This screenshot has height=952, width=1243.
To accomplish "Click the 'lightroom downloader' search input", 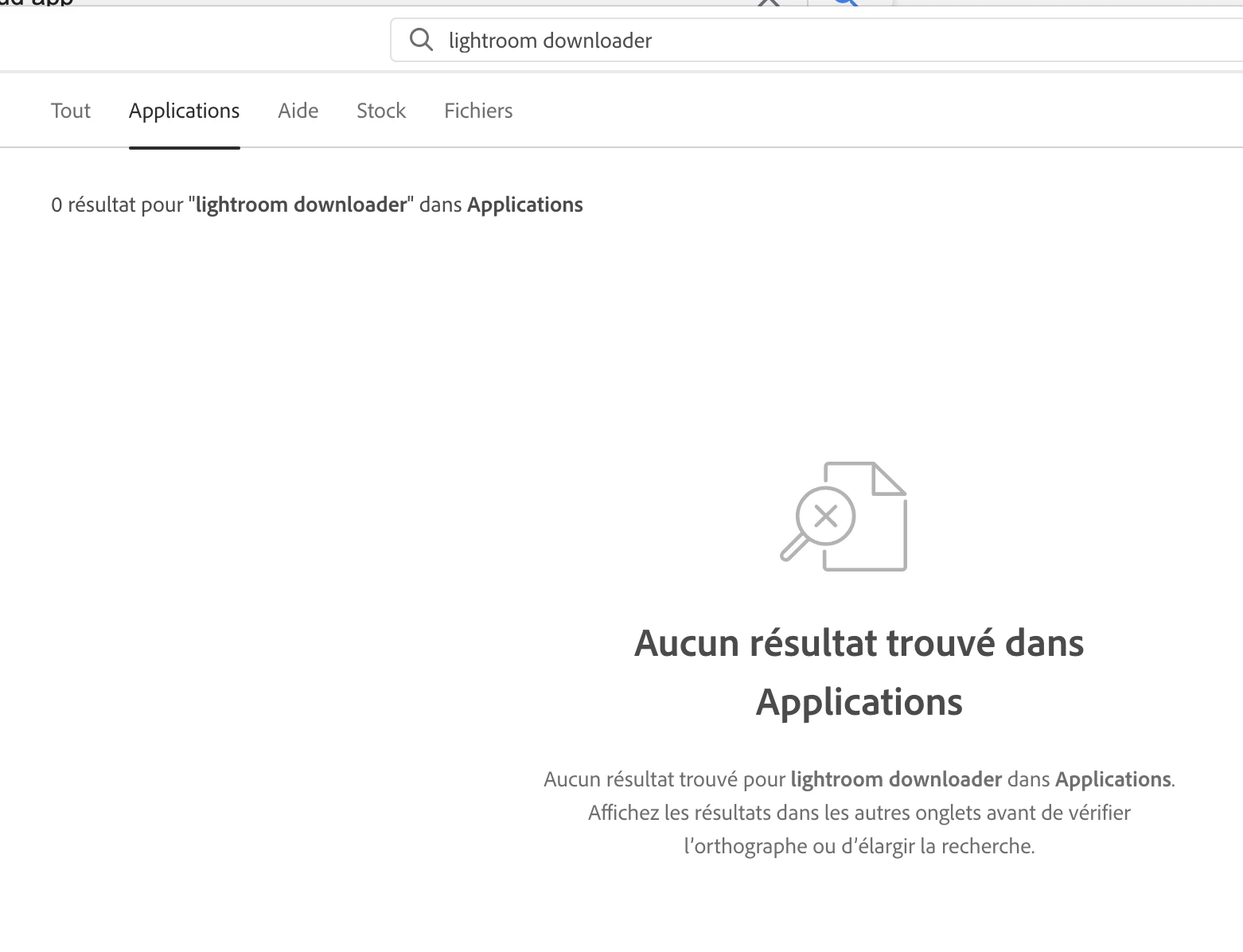I will point(816,40).
